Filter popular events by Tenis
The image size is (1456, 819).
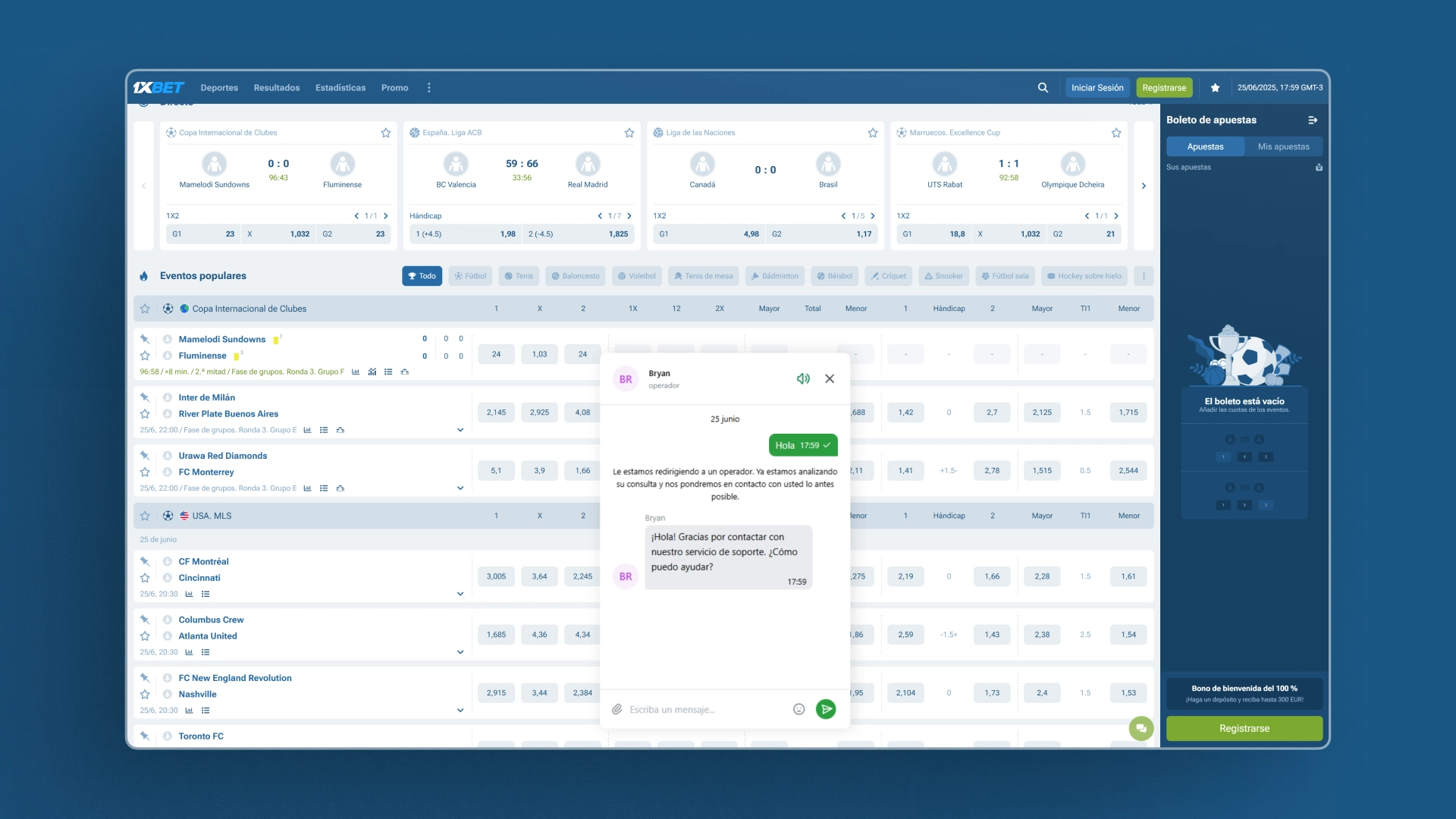click(519, 276)
